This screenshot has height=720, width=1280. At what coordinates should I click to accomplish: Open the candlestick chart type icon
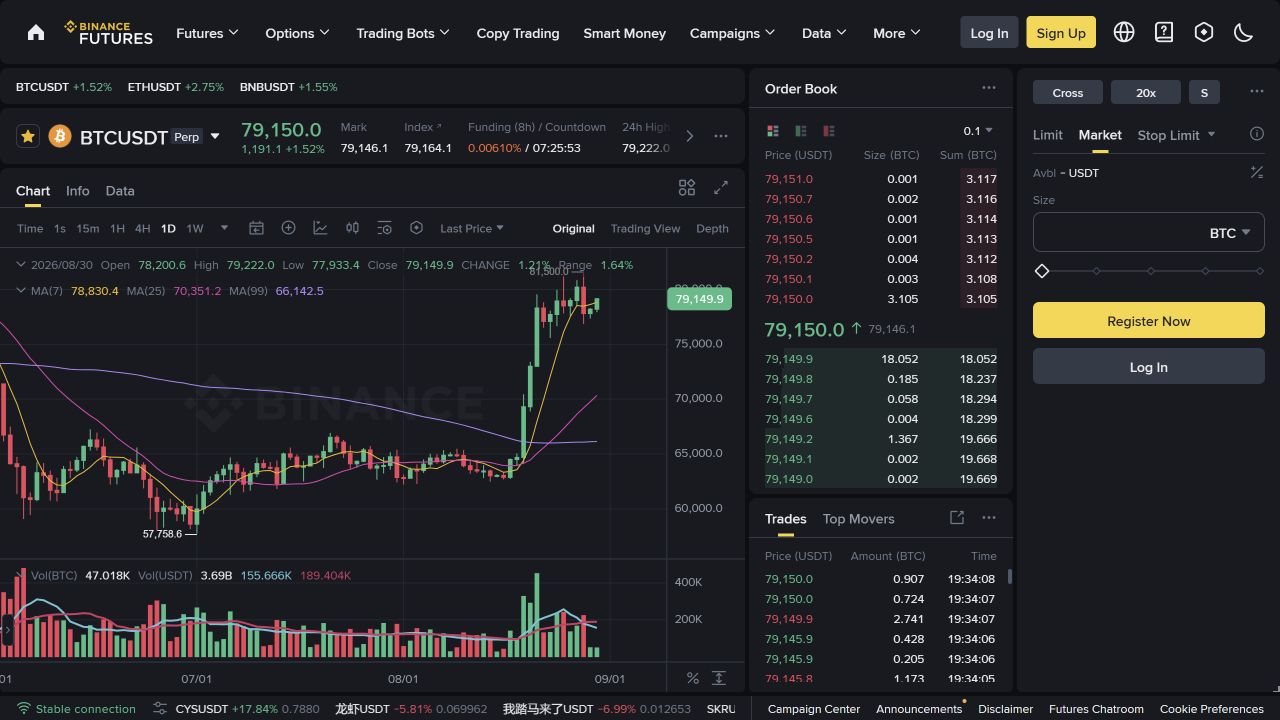pyautogui.click(x=352, y=228)
